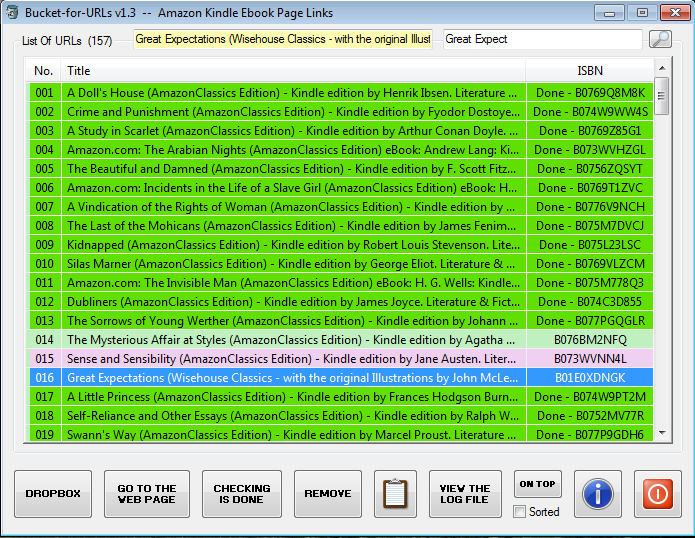
Task: Click ISBN cell Done - B0769Q8M8K
Action: click(x=590, y=93)
